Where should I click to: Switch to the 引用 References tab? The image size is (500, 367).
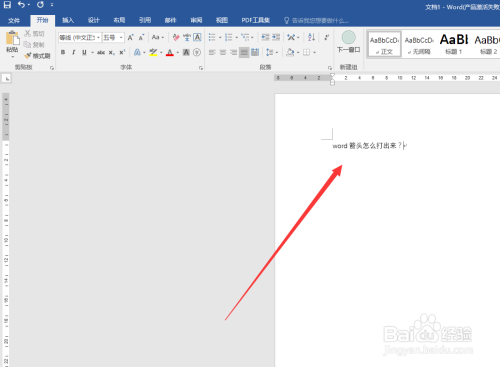(x=145, y=20)
